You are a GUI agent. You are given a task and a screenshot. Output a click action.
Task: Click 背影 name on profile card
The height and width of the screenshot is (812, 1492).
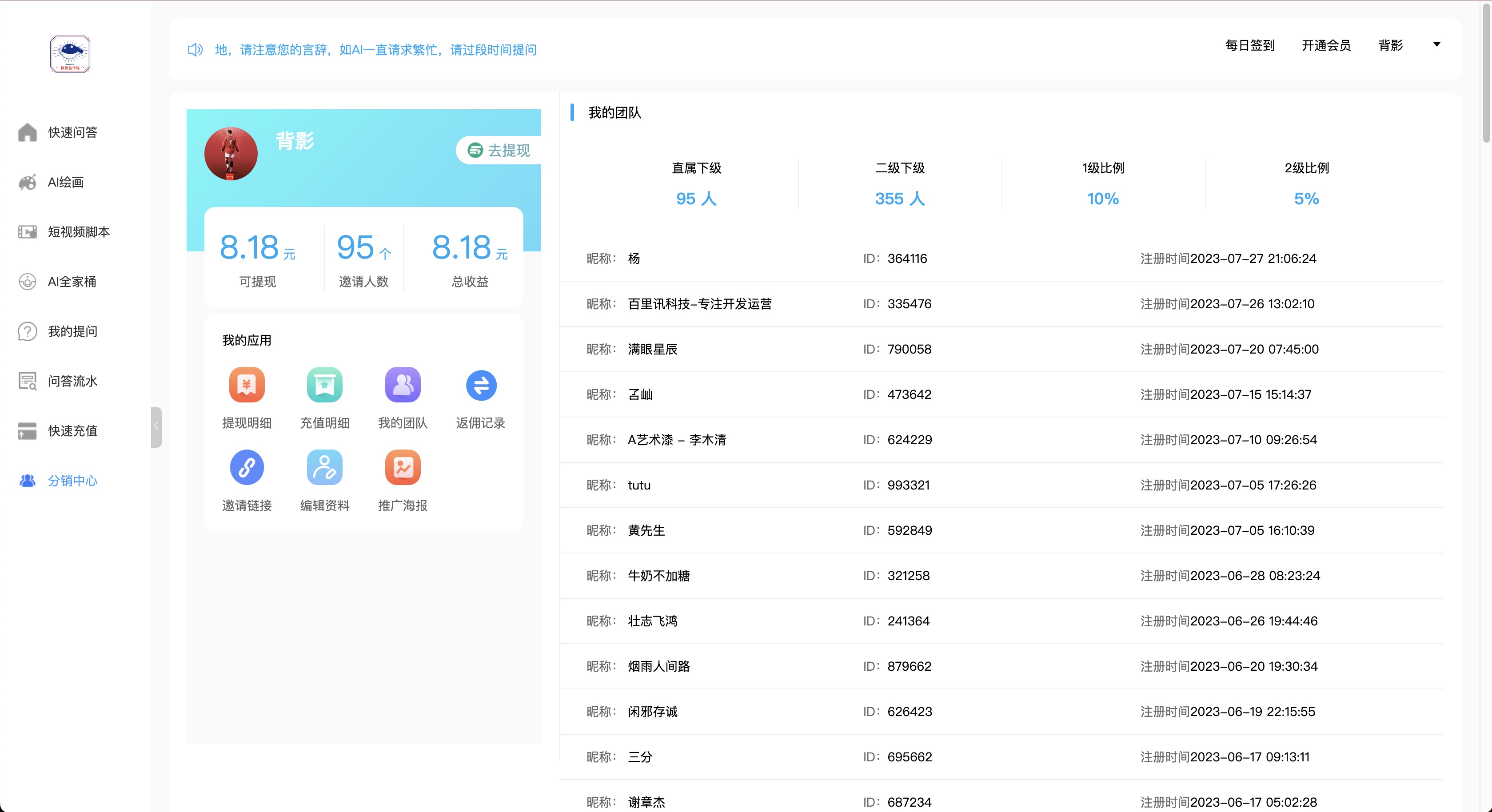(295, 141)
